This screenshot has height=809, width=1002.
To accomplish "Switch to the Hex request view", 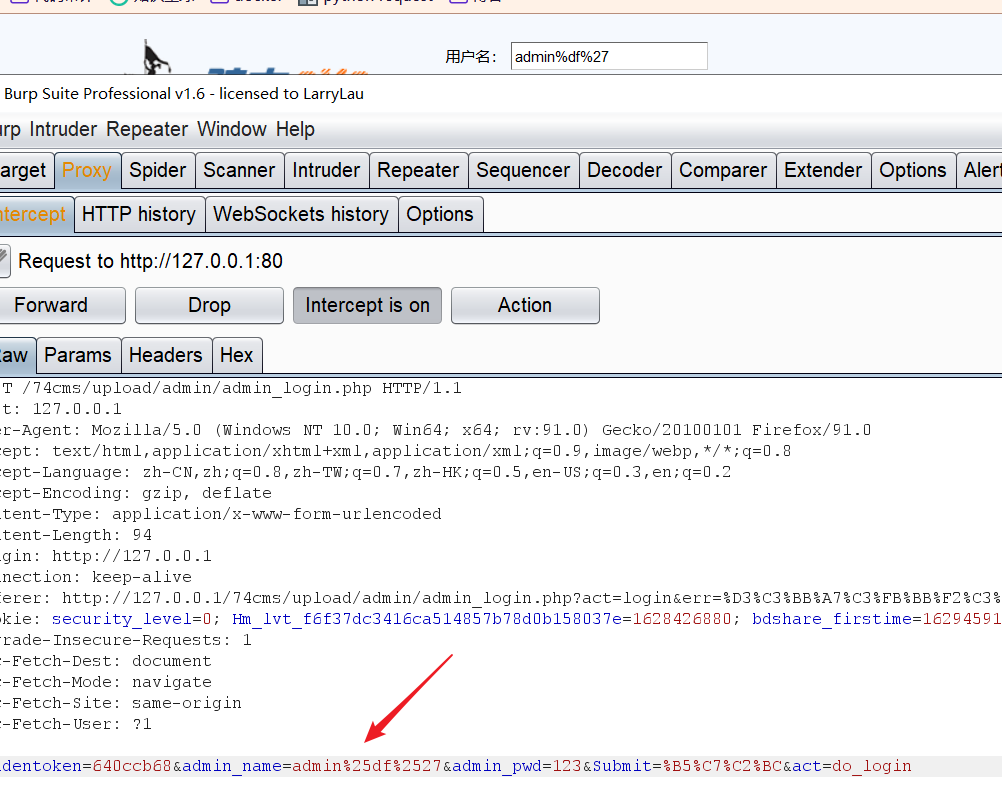I will pos(237,355).
